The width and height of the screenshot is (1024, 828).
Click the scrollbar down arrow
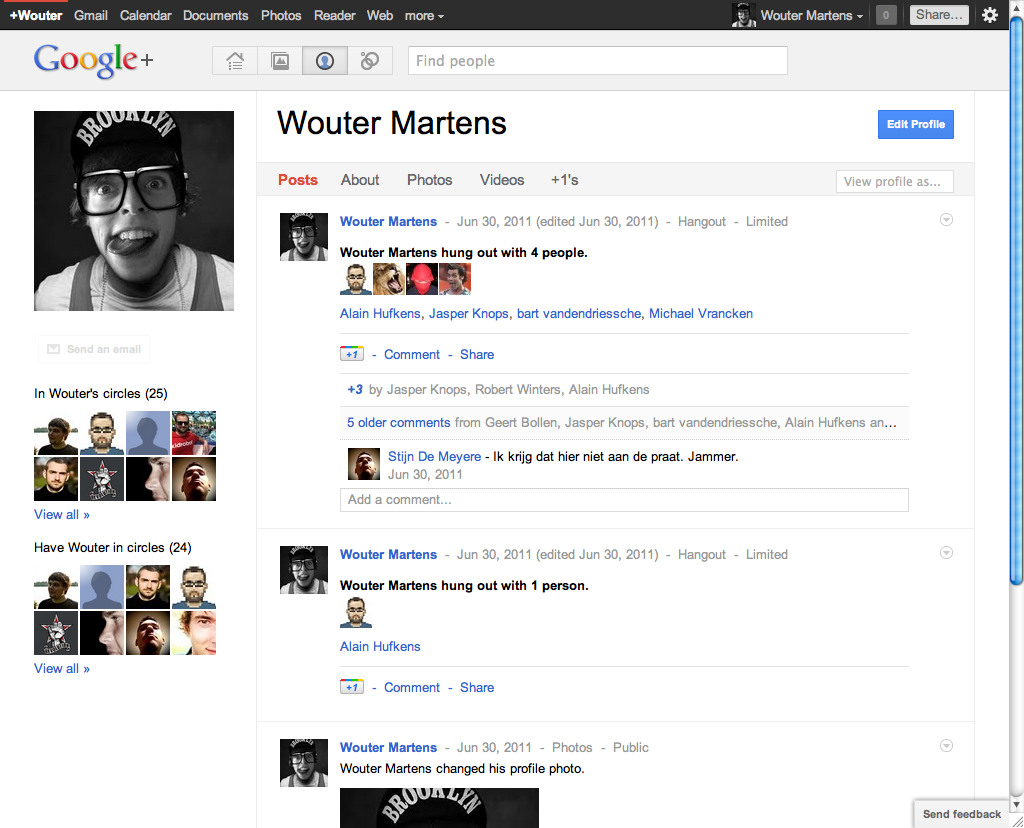tap(1016, 805)
